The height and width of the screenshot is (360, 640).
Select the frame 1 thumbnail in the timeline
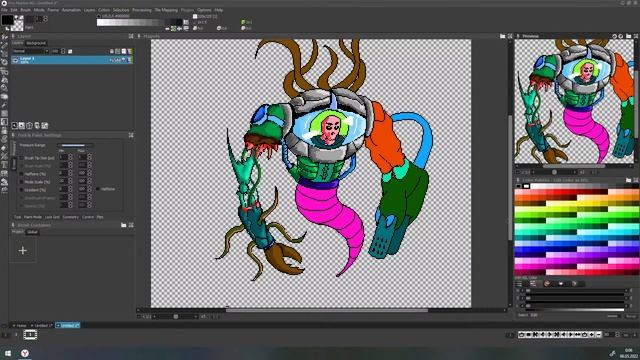coord(30,335)
